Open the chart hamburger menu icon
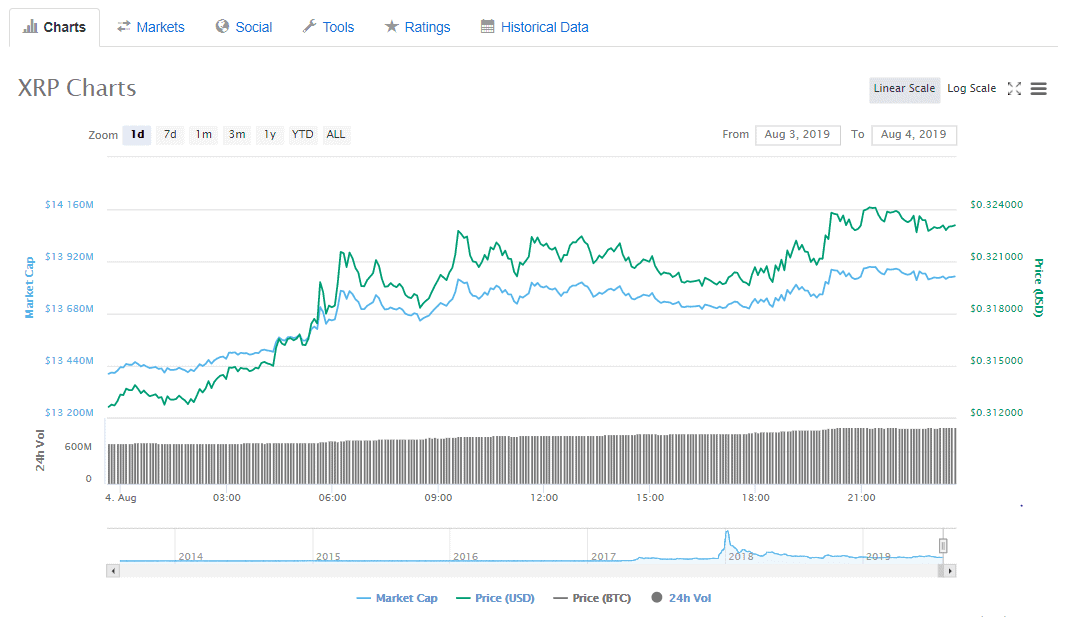1076x617 pixels. point(1038,89)
